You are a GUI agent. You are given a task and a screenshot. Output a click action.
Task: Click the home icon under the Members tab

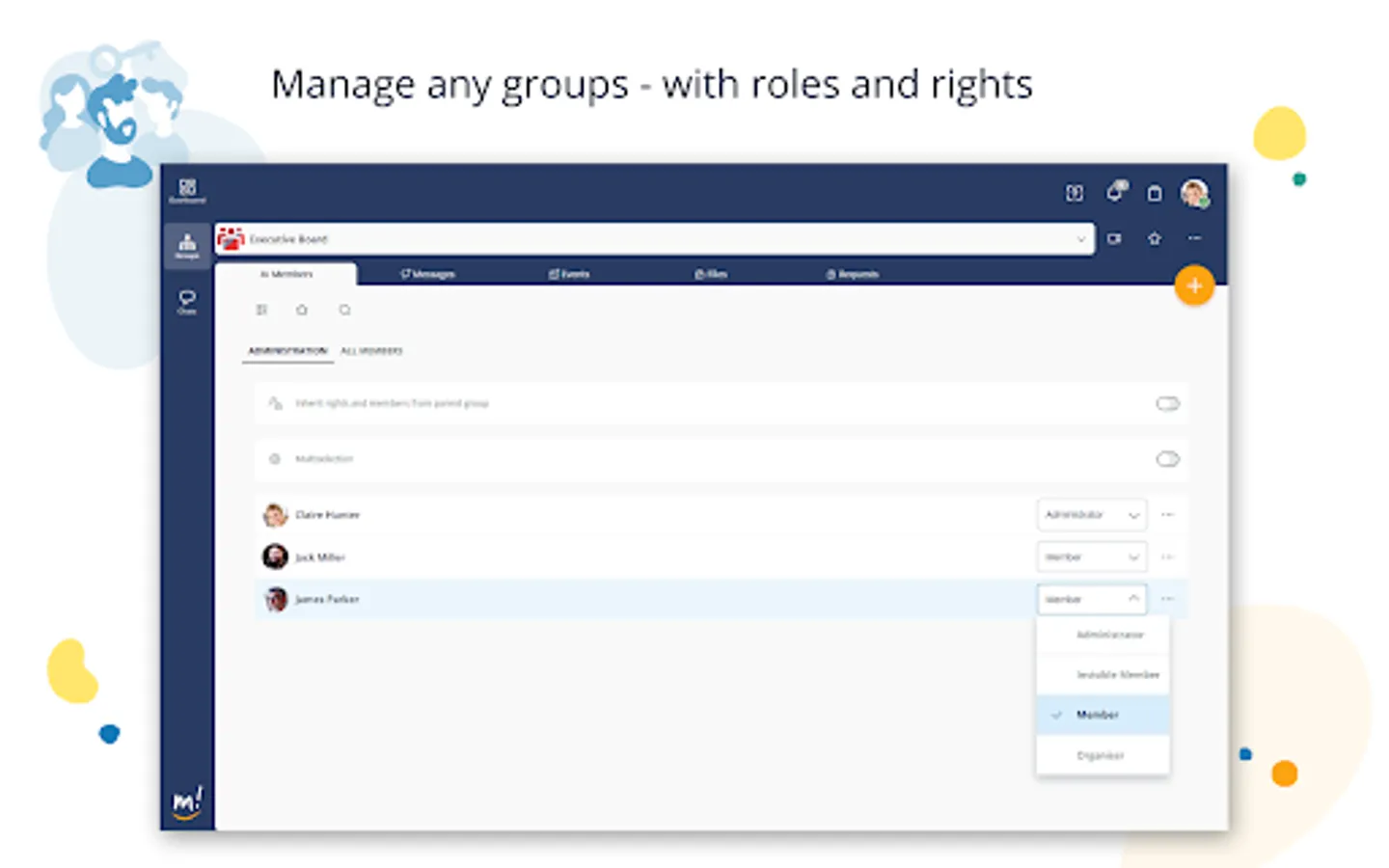[x=302, y=310]
